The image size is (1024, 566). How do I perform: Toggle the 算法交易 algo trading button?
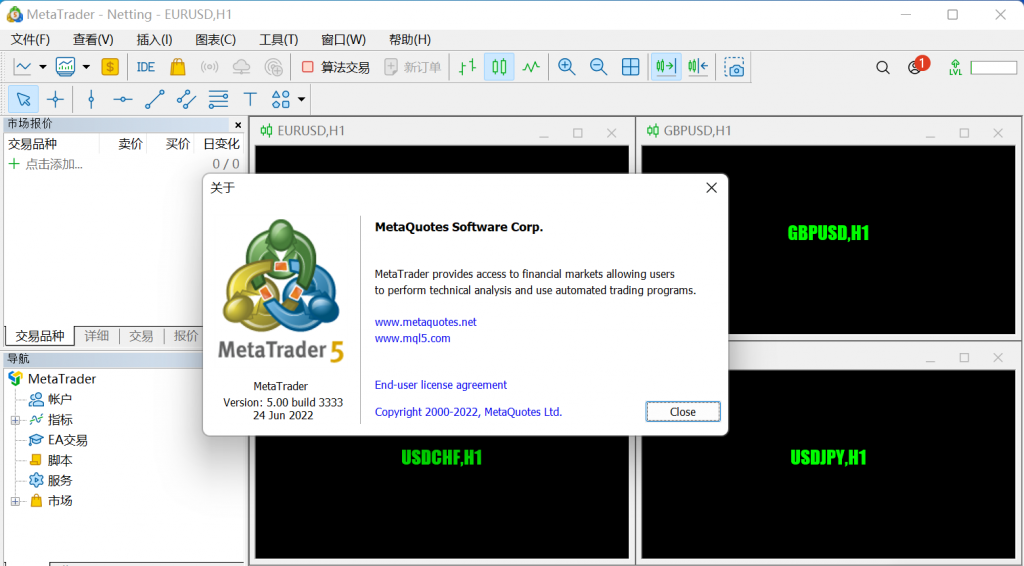336,67
